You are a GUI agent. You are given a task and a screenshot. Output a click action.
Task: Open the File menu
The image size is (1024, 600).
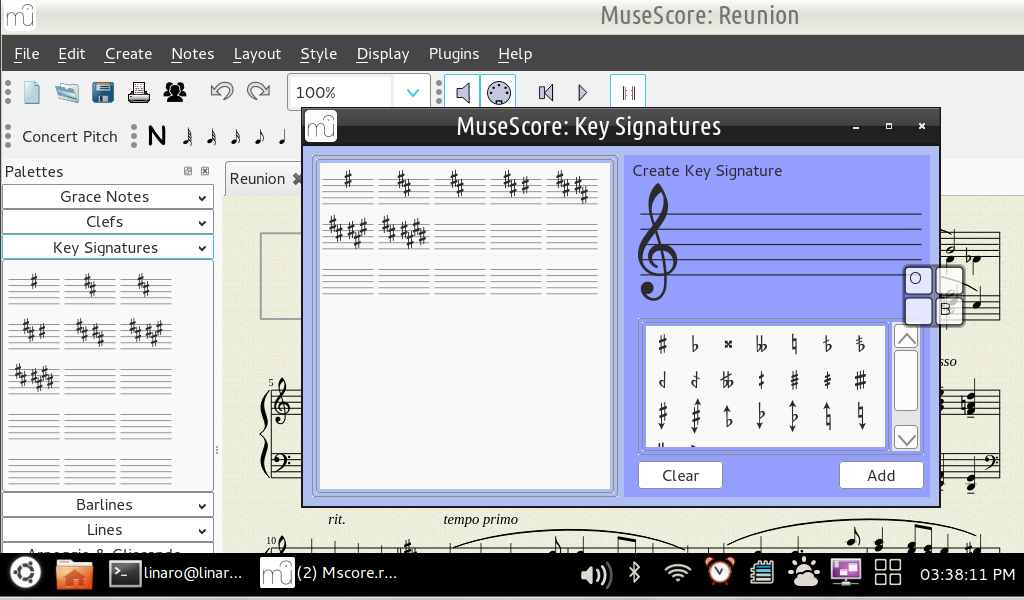27,54
